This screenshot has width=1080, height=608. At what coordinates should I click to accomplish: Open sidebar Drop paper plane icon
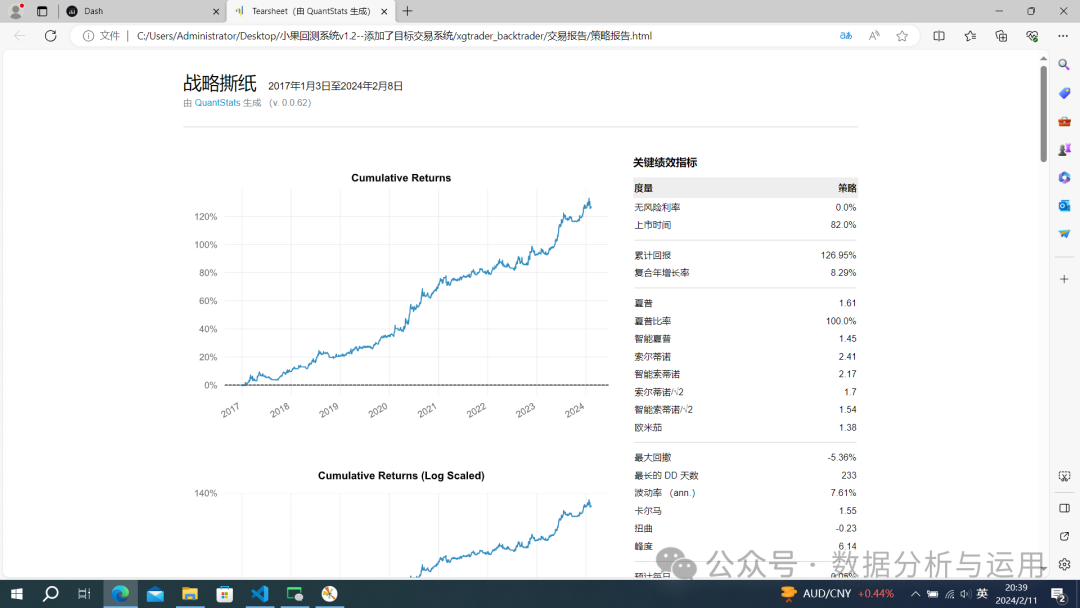coord(1064,234)
